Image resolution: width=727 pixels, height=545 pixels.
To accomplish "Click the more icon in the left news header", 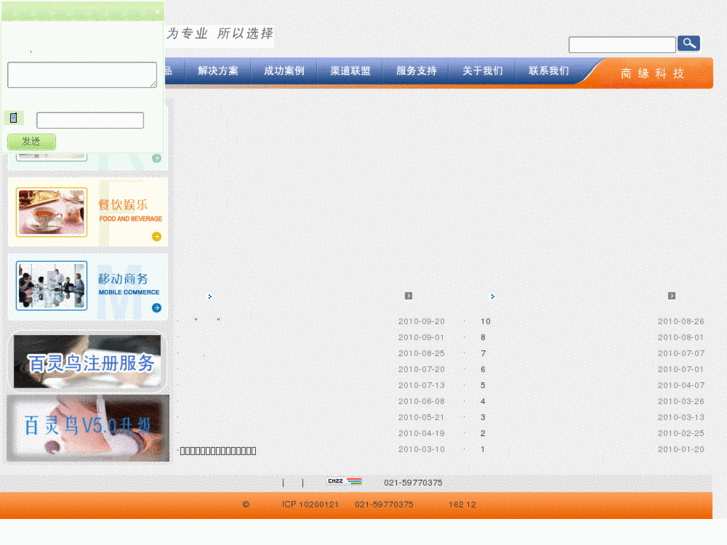I will click(x=408, y=296).
